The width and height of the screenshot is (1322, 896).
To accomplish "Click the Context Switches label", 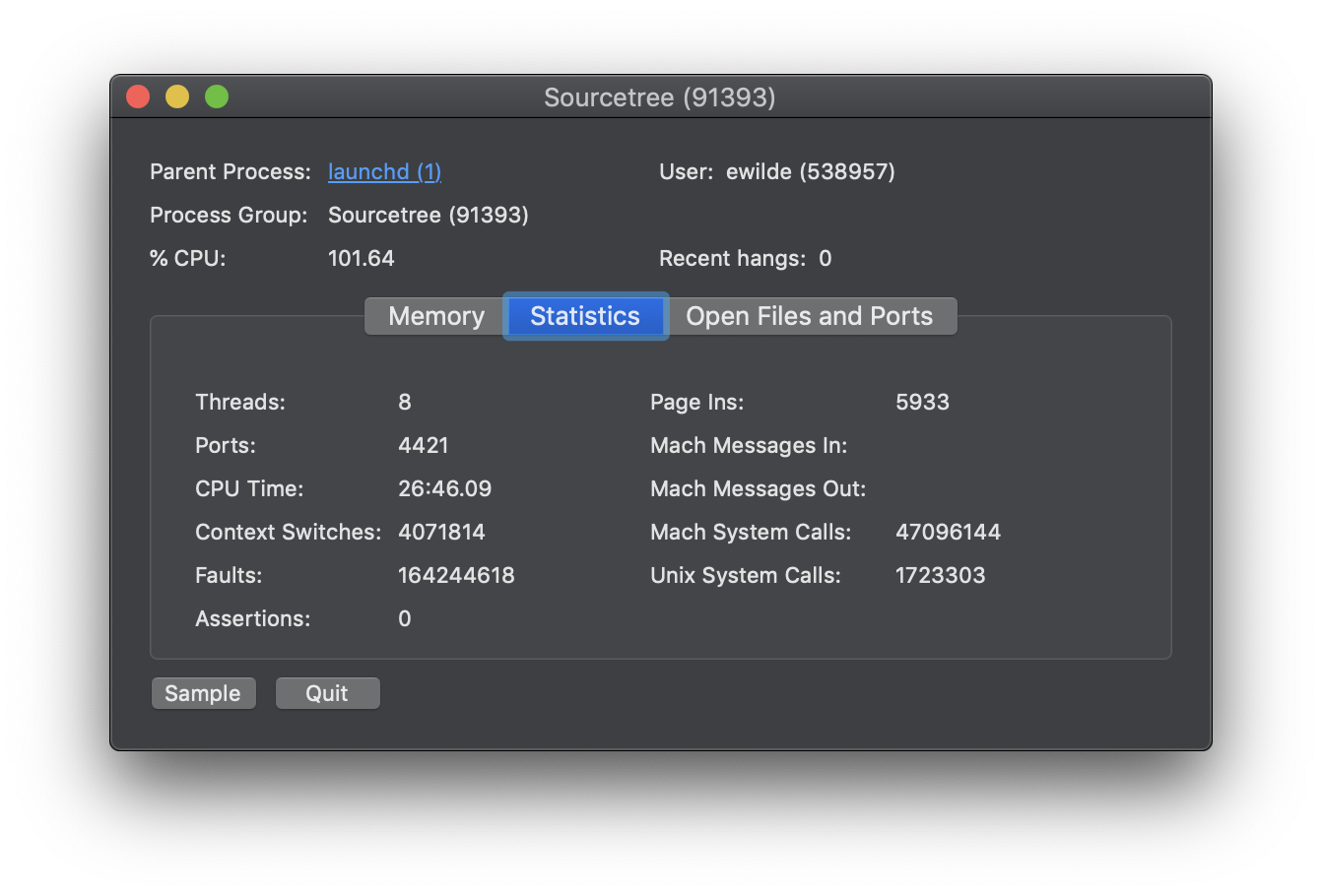I will click(x=289, y=532).
